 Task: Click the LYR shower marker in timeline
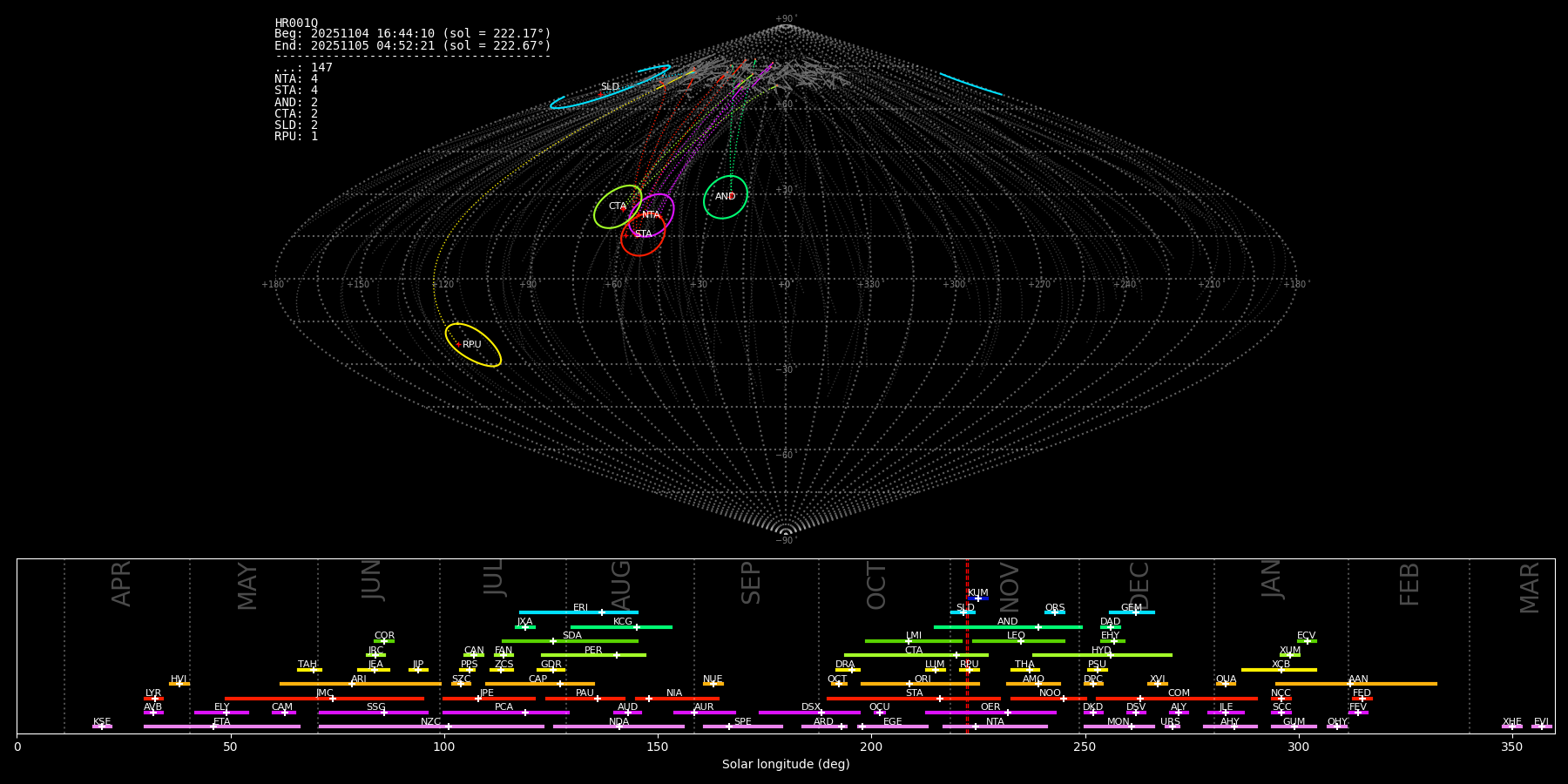[153, 699]
